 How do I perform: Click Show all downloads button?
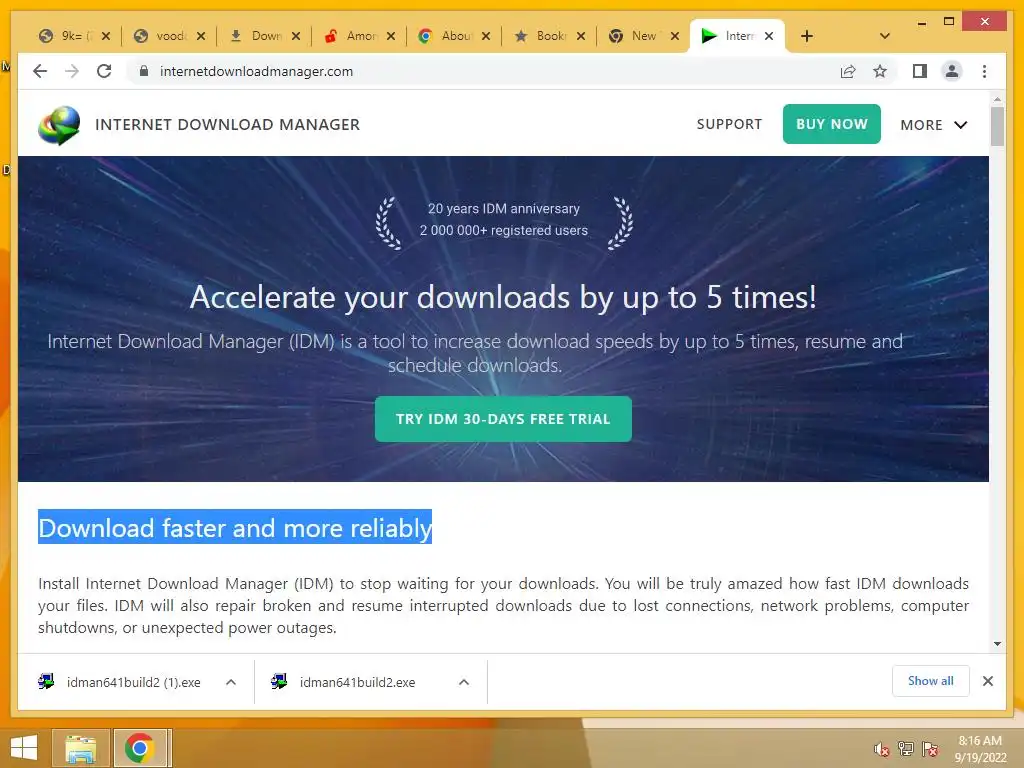(931, 681)
